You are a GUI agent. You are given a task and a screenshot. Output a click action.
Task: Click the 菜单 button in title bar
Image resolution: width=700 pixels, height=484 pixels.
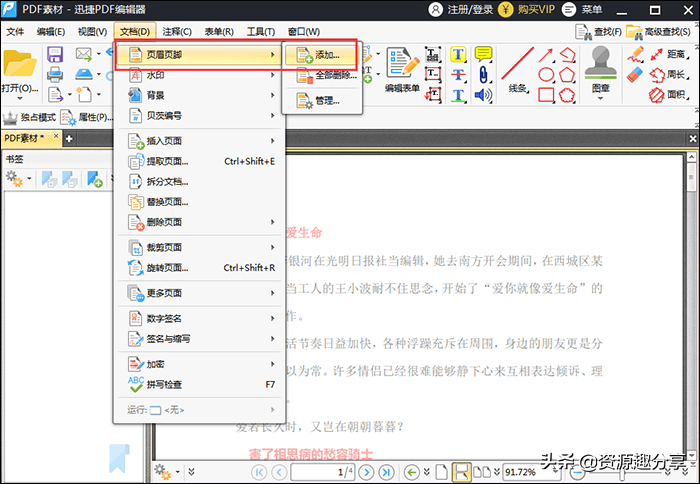coord(582,9)
